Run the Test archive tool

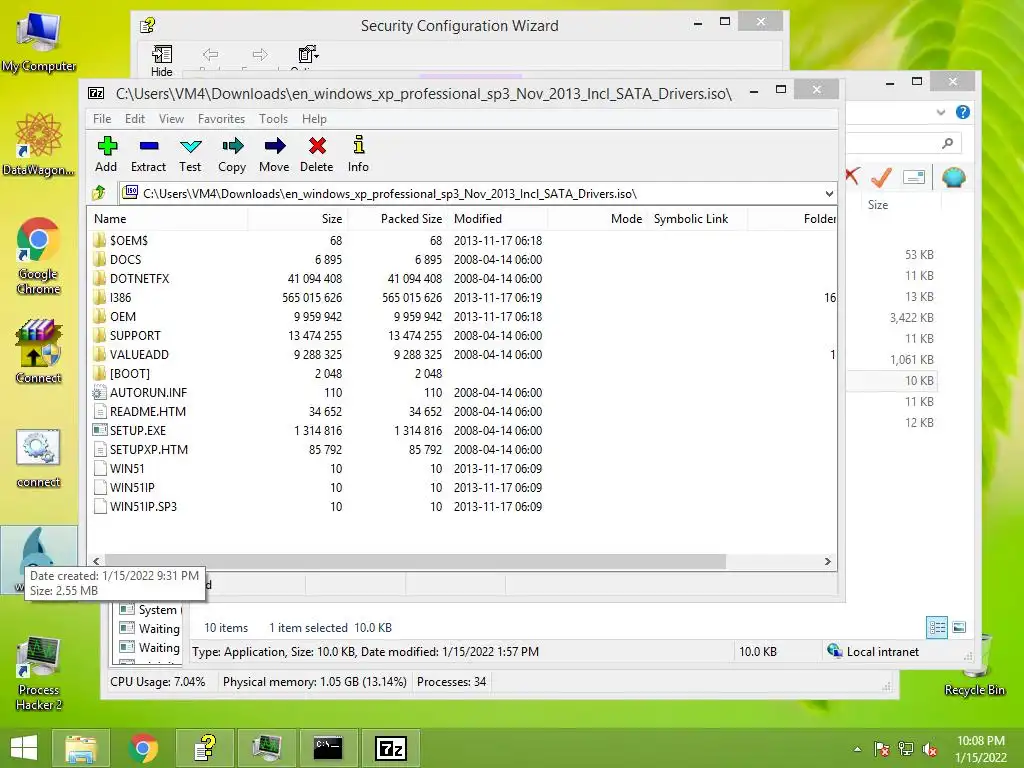click(190, 154)
